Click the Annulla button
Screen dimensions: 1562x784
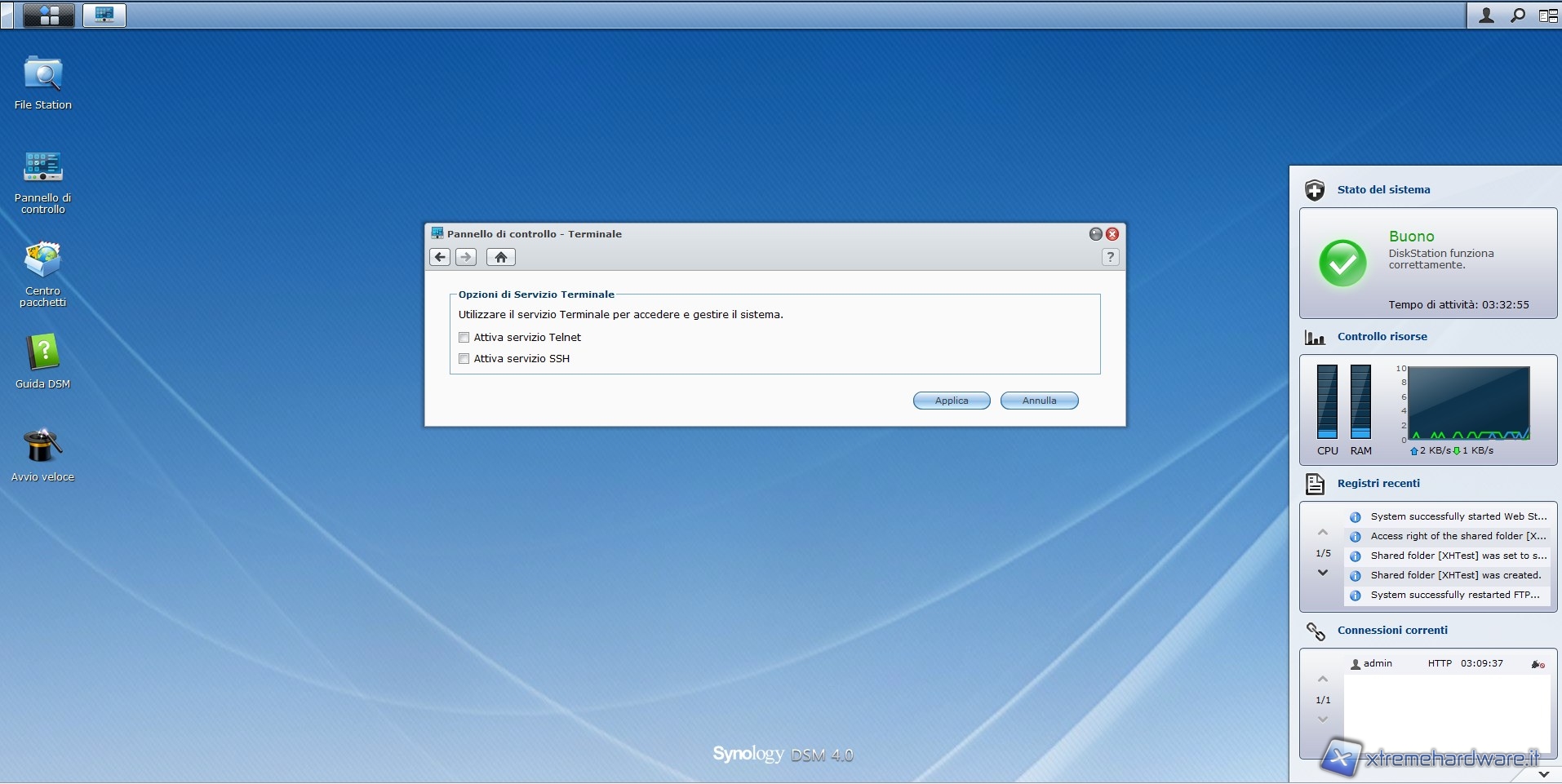tap(1039, 401)
